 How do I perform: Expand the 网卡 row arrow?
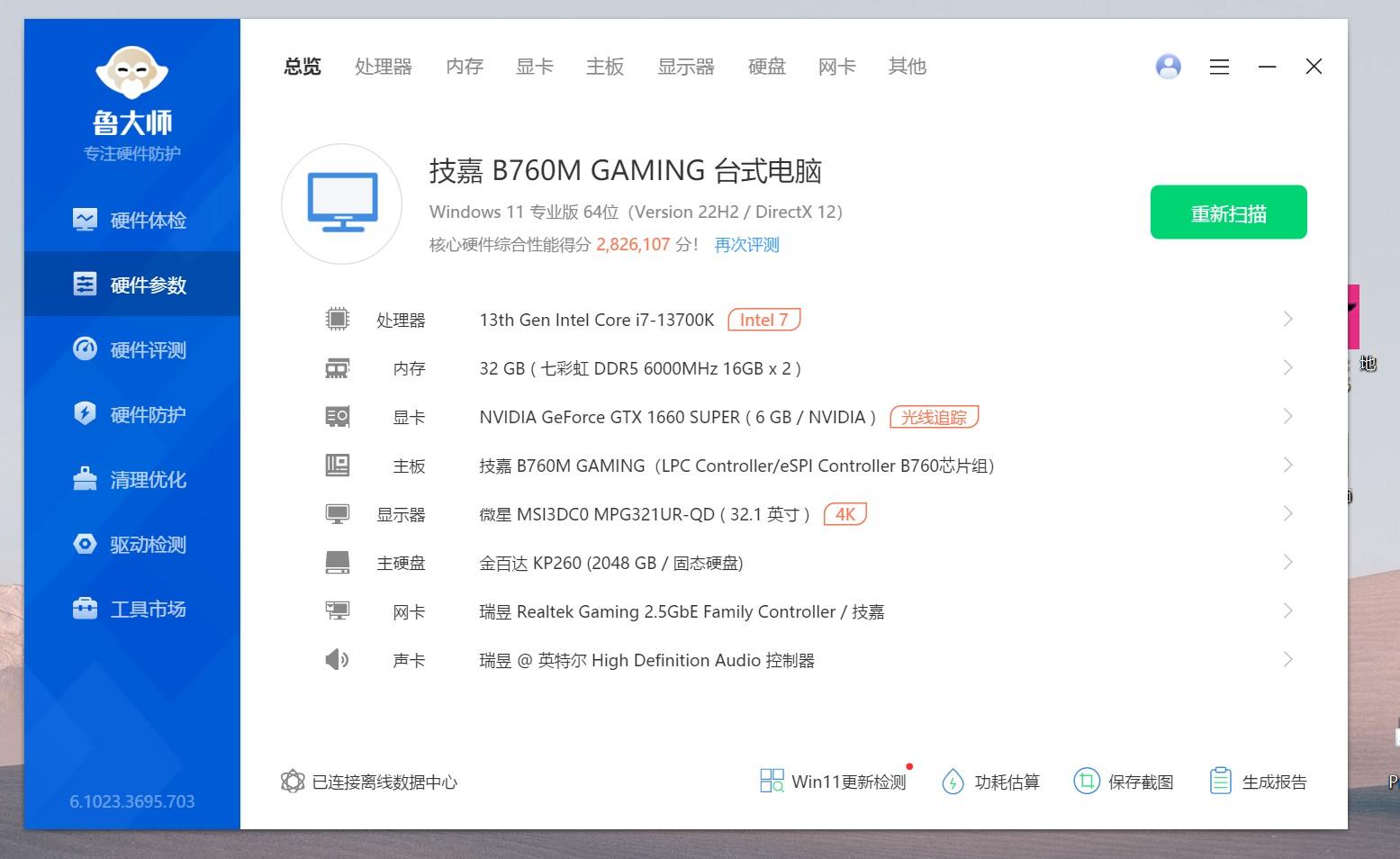[x=1287, y=610]
